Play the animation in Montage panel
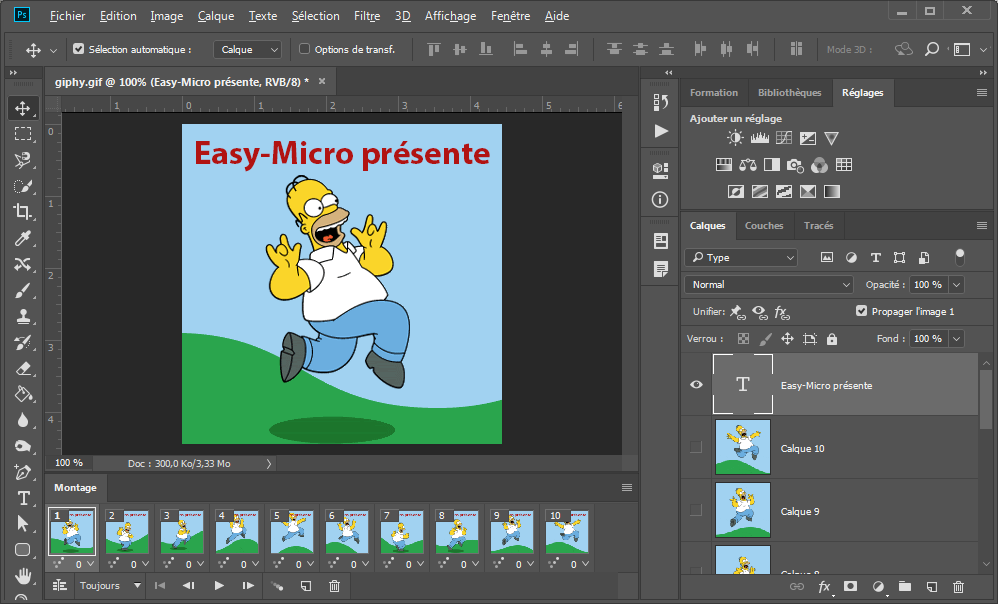Viewport: 998px width, 604px height. 219,586
